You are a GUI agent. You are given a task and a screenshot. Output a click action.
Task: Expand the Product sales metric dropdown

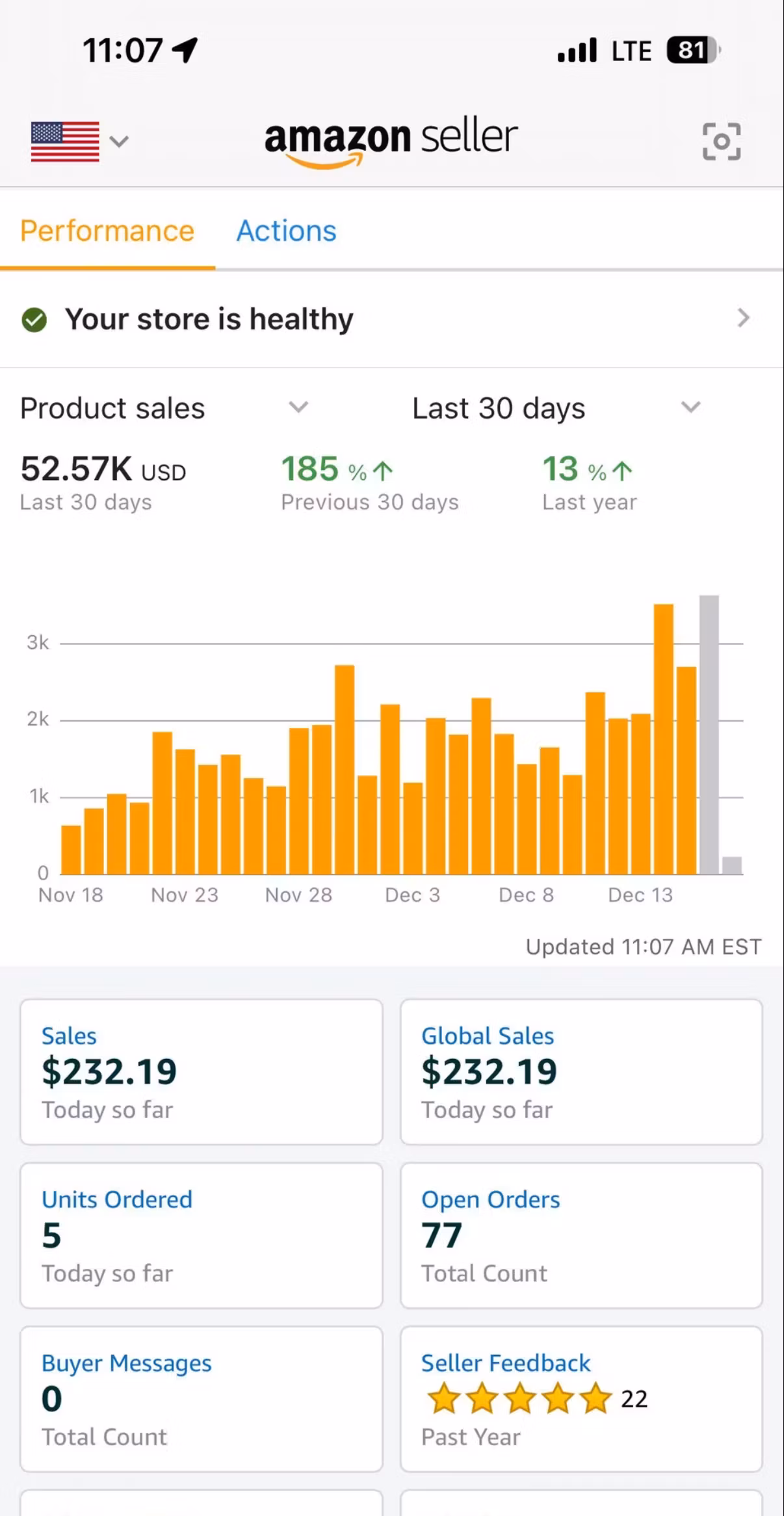pos(298,408)
